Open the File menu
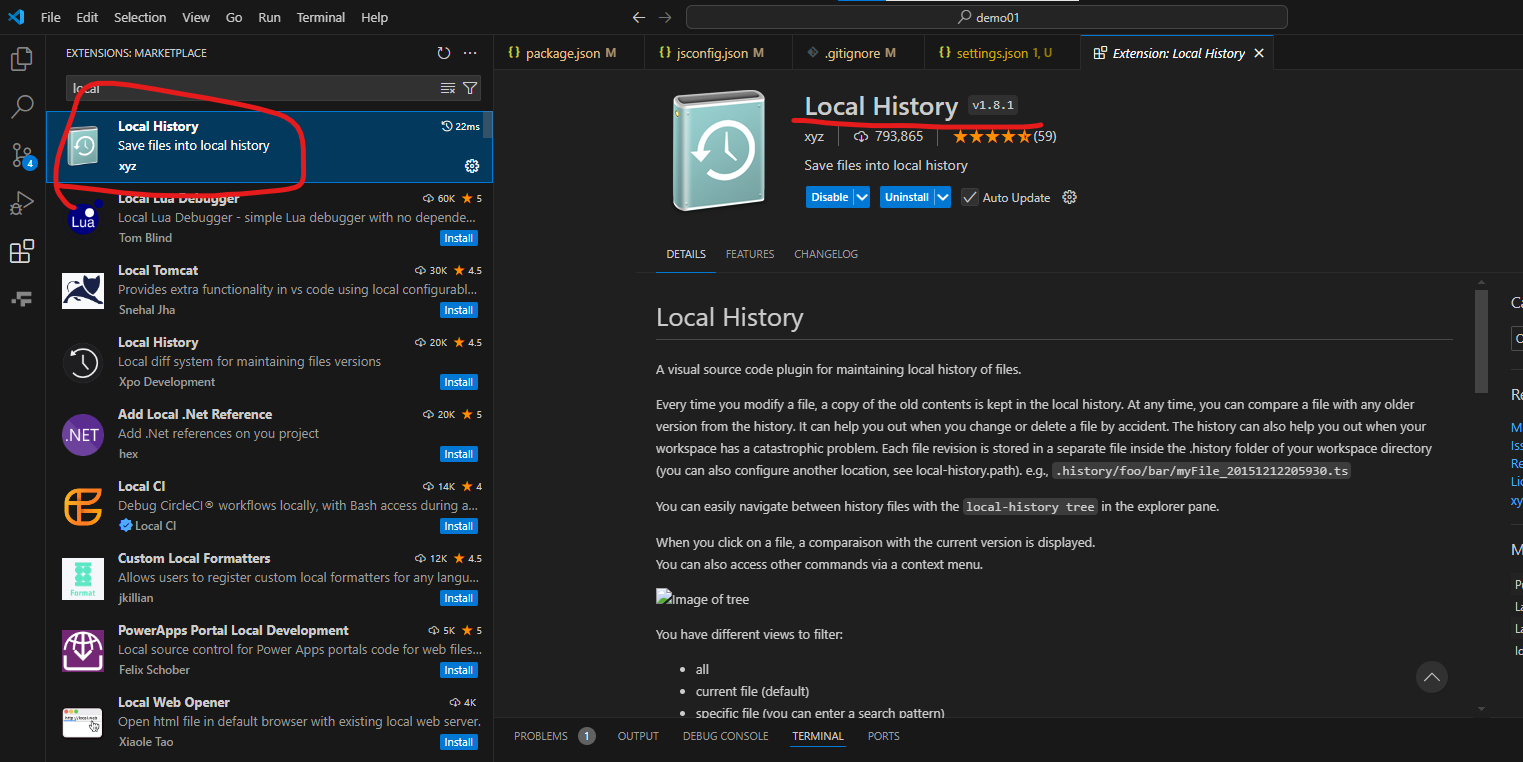This screenshot has height=762, width=1523. coord(51,17)
